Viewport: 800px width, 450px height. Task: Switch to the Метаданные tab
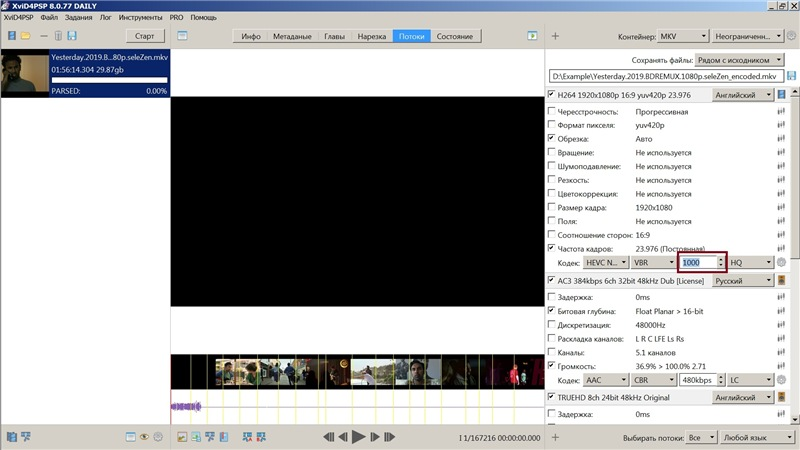[x=293, y=36]
